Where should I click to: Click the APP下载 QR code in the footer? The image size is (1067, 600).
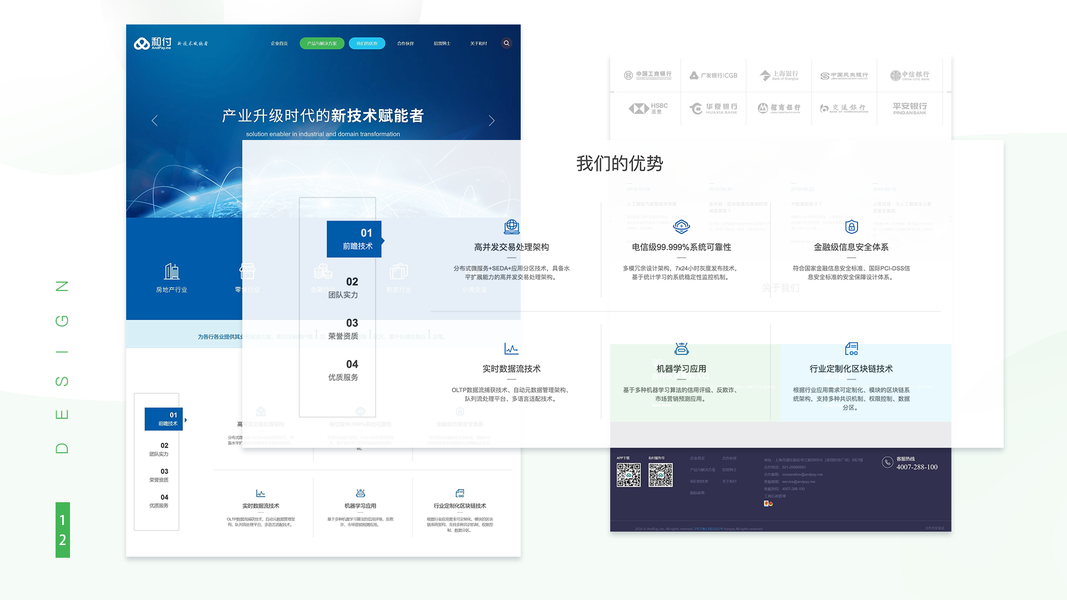click(629, 475)
